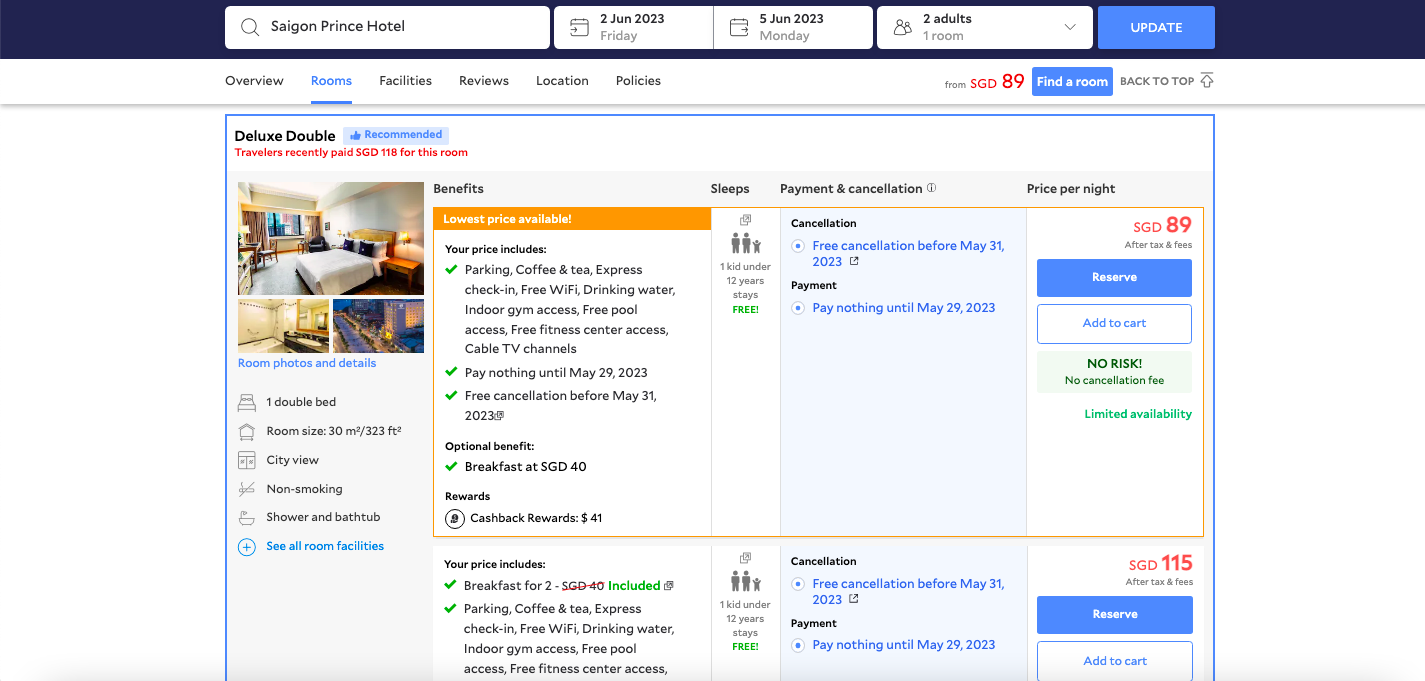Click the info icon beside Payment & cancellation
This screenshot has width=1425, height=681.
(x=931, y=188)
